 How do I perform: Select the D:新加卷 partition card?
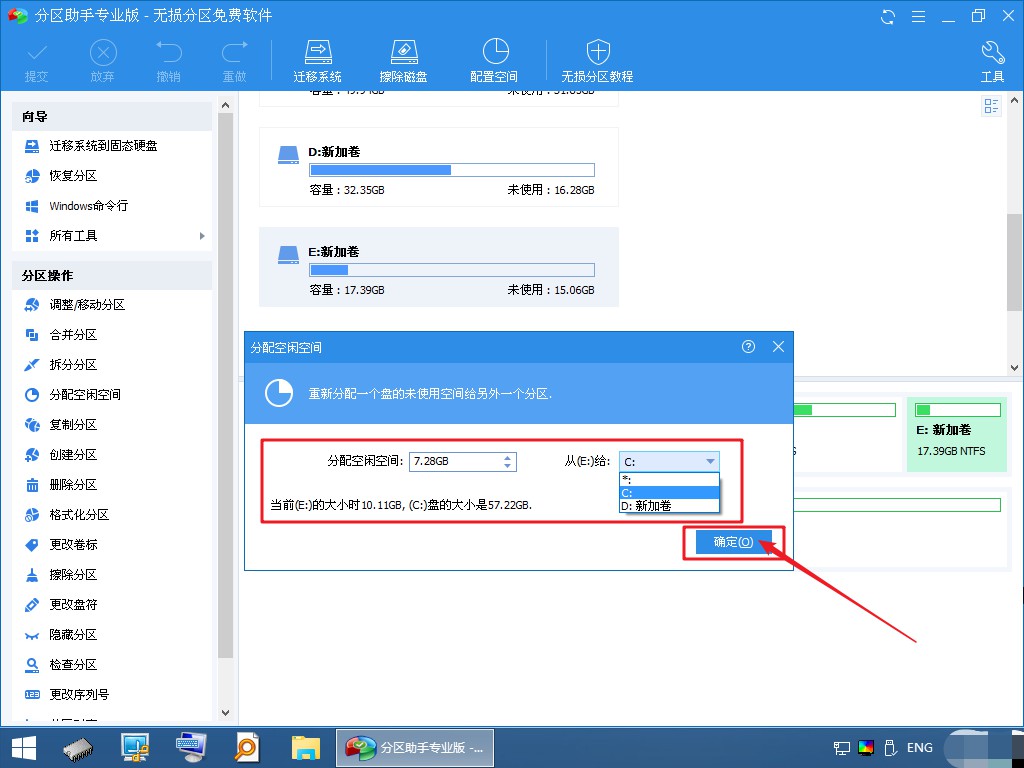coord(439,167)
